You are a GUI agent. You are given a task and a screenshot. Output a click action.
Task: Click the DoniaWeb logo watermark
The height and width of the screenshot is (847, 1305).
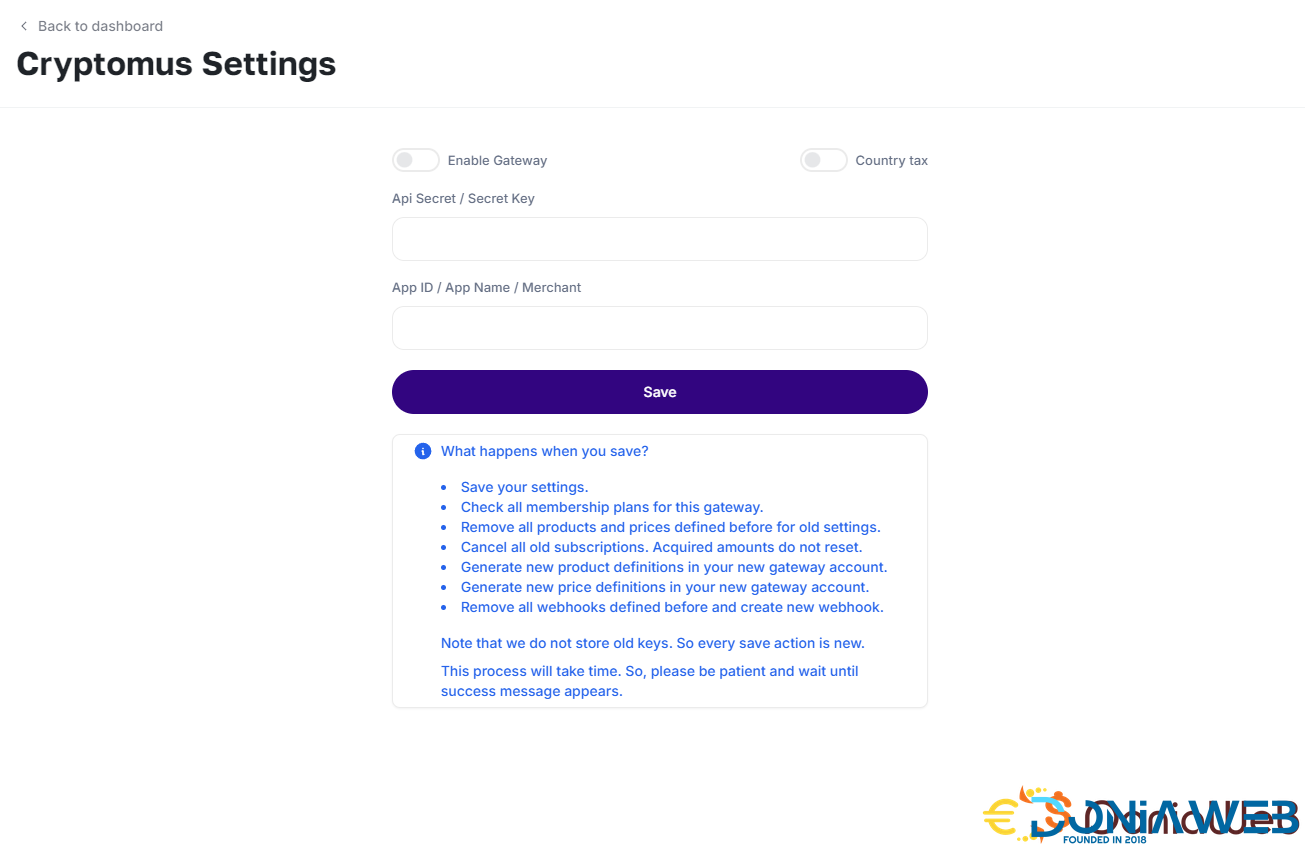pyautogui.click(x=1140, y=815)
